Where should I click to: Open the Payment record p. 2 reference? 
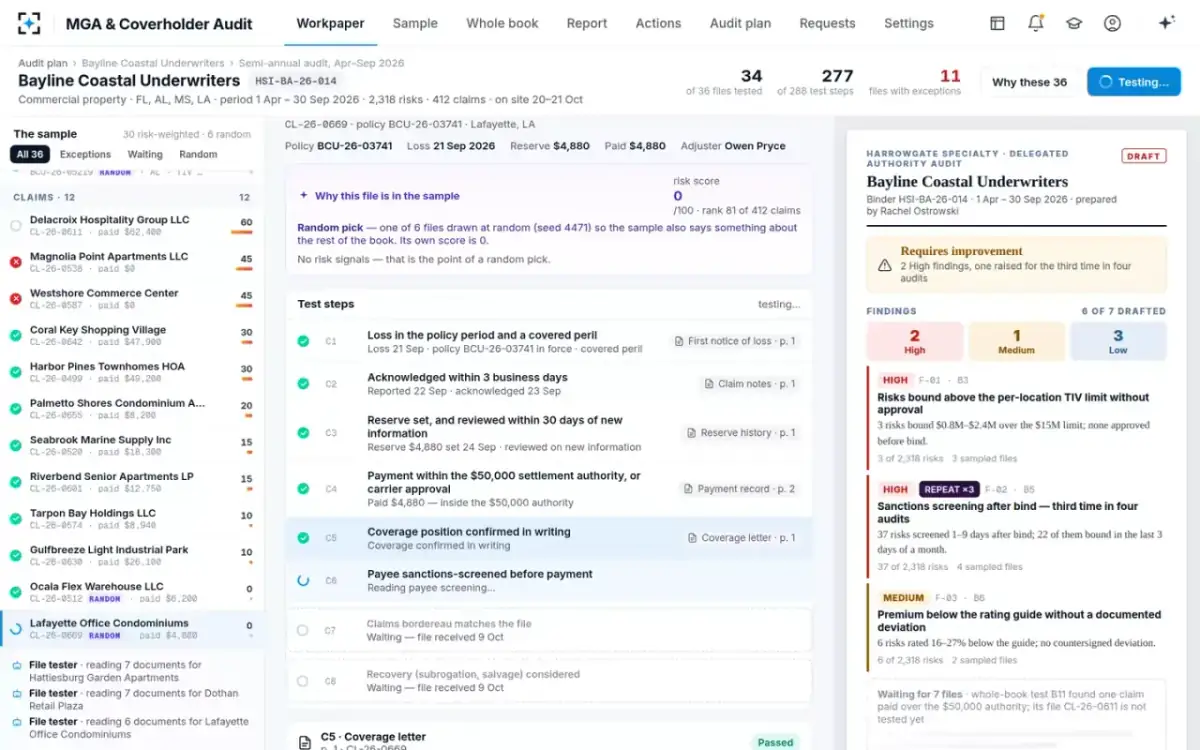(737, 489)
